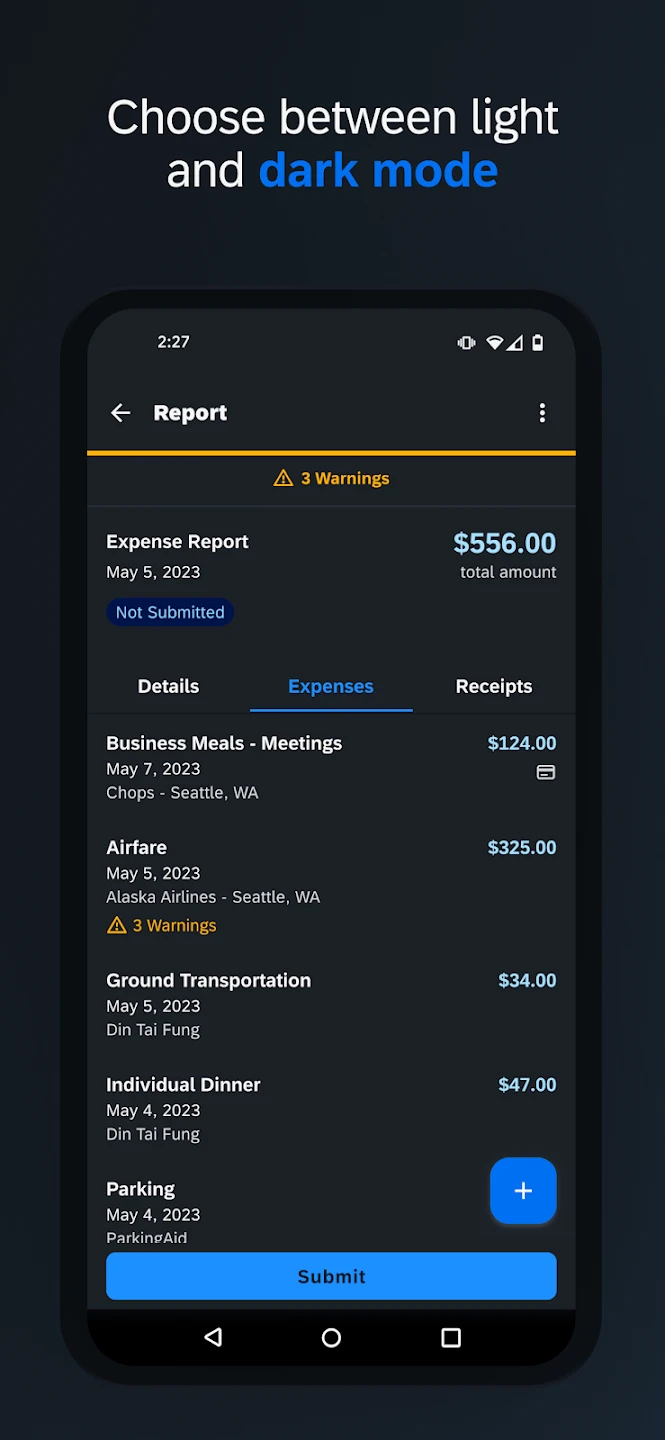The height and width of the screenshot is (1440, 665).
Task: Tap the card icon under $124.00
Action: click(546, 772)
